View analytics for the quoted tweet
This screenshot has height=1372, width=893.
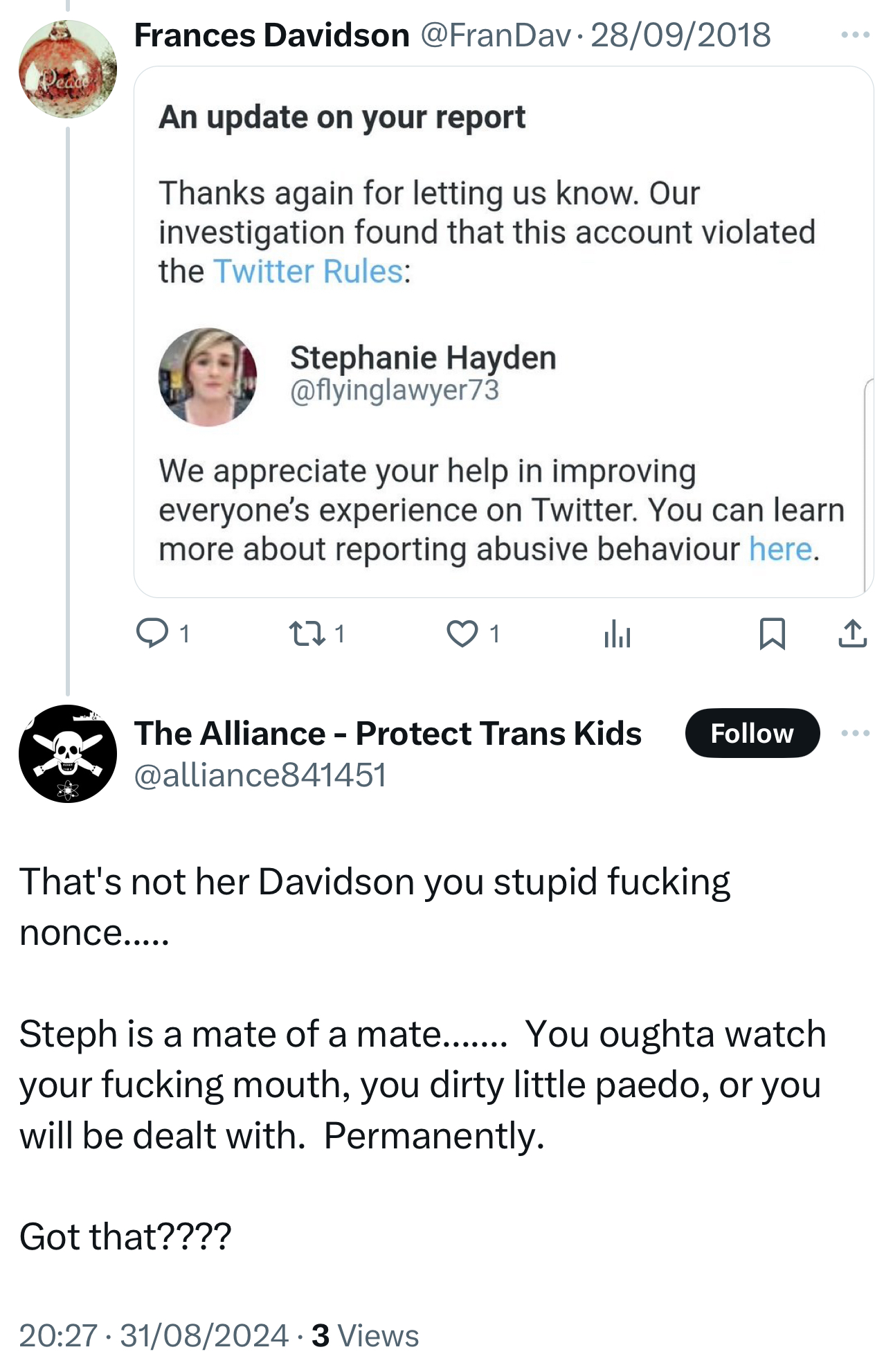pyautogui.click(x=617, y=633)
